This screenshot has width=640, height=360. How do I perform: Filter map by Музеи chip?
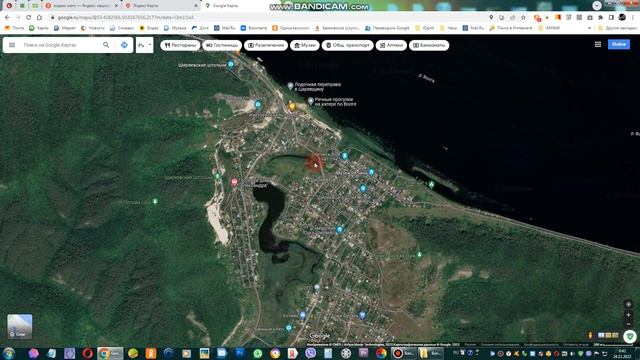pyautogui.click(x=305, y=45)
